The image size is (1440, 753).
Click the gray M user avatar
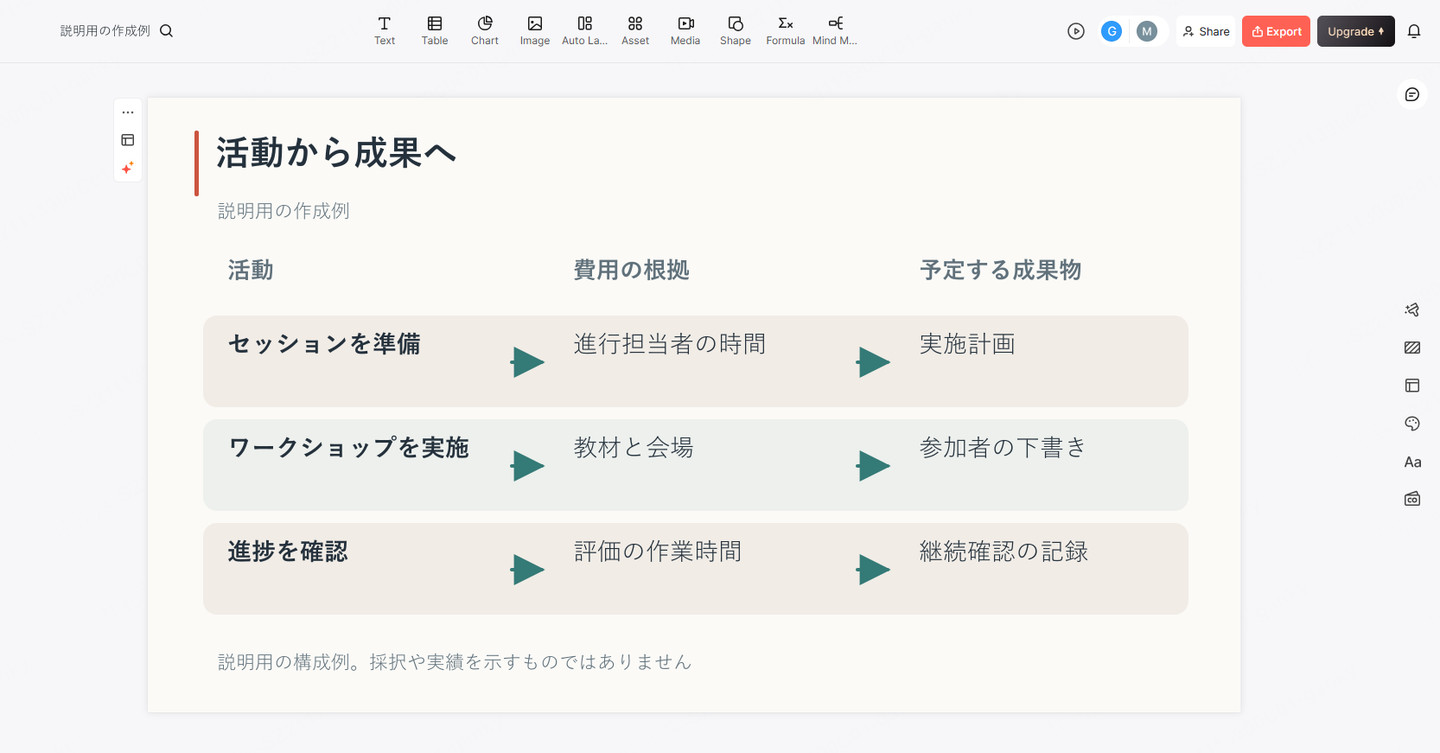tap(1147, 31)
